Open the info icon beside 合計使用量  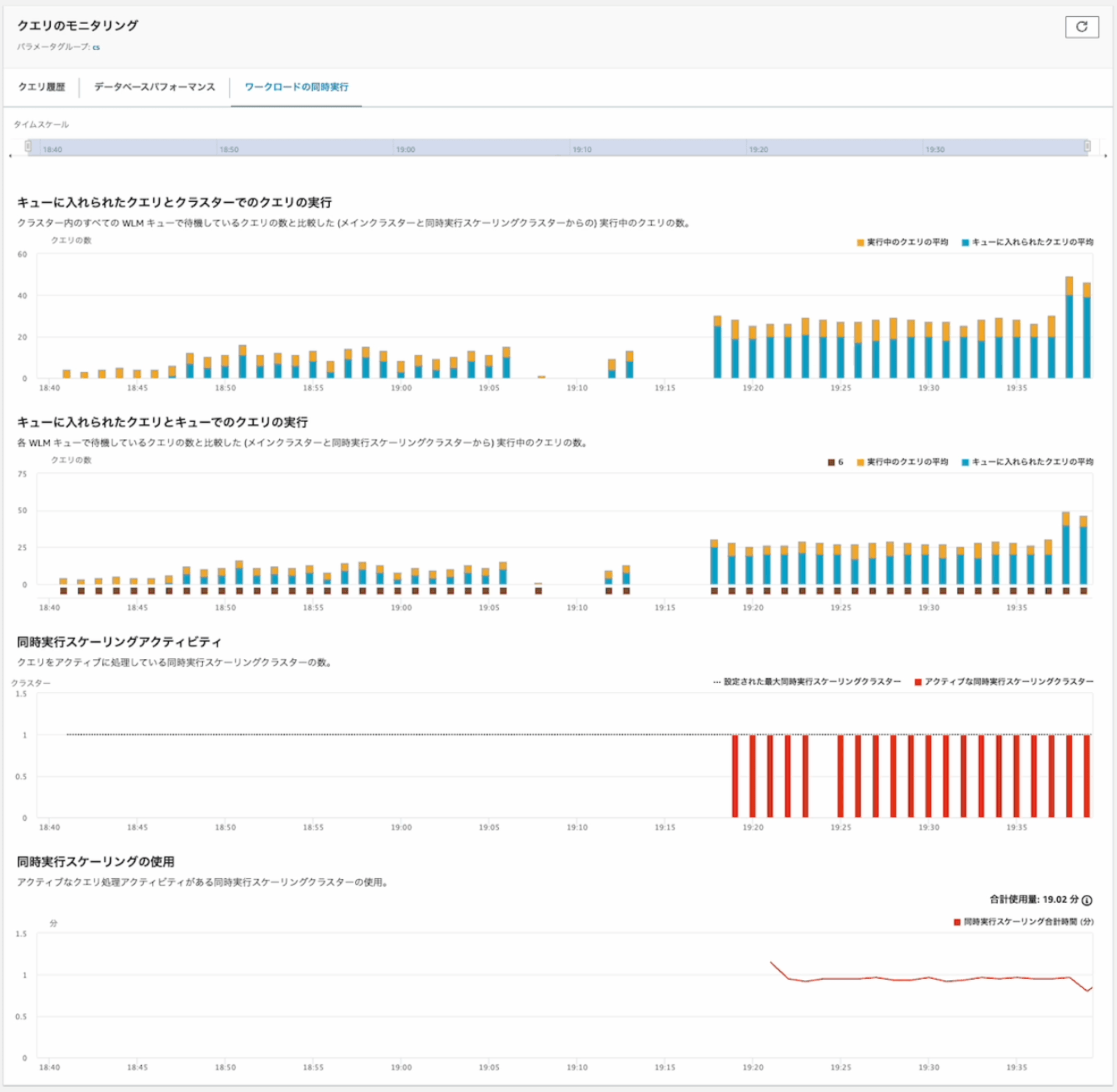tap(1087, 900)
